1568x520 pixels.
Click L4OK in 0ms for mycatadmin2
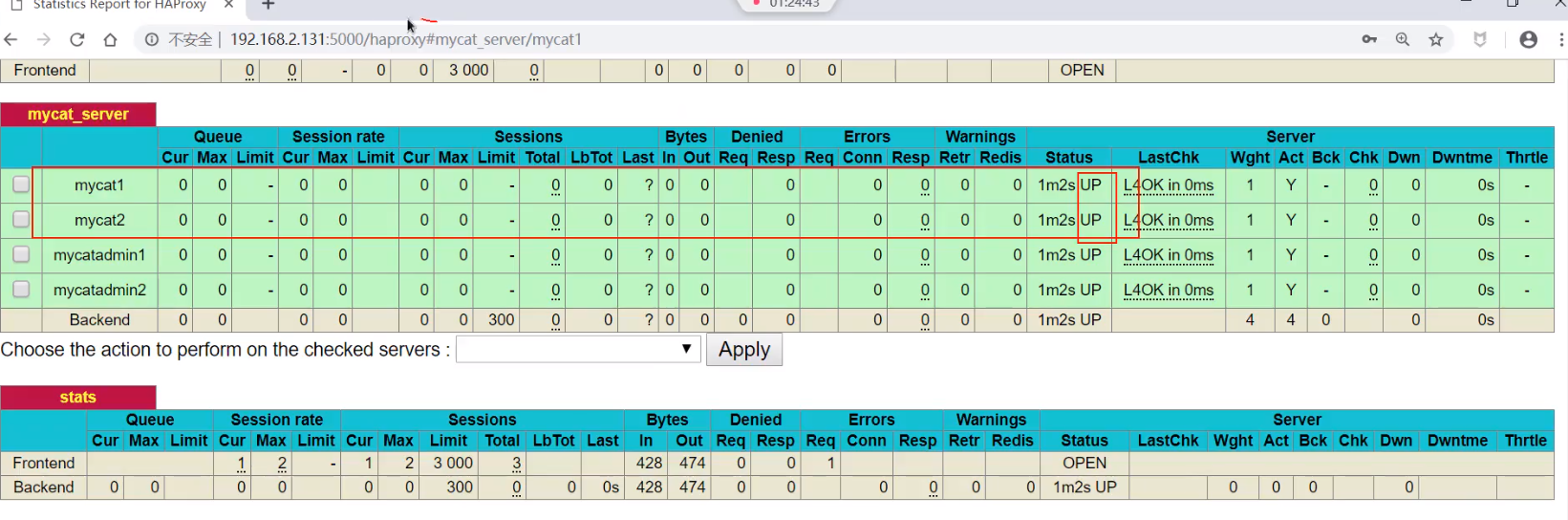[x=1169, y=291]
